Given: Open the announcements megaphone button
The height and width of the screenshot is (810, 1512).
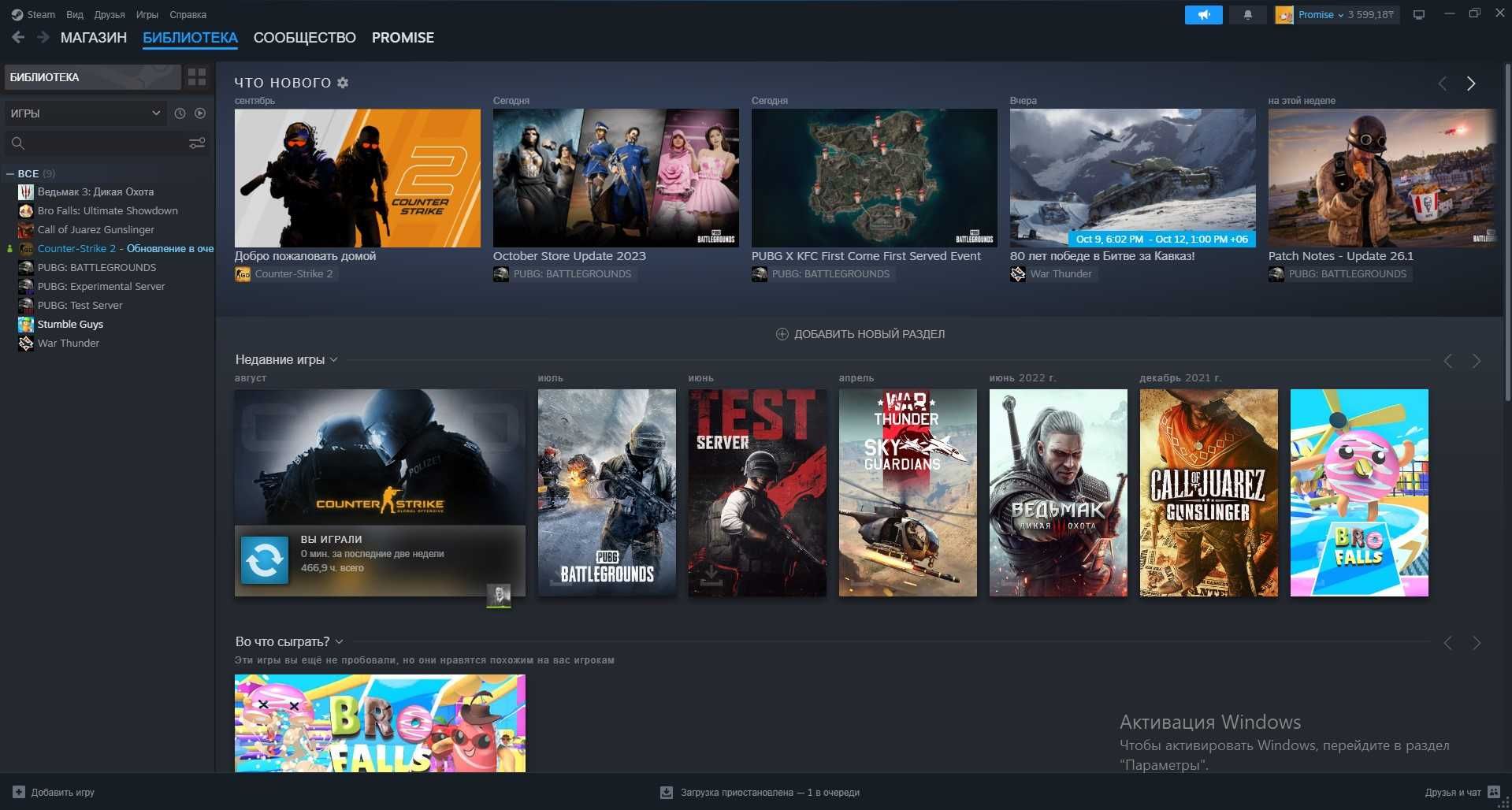Looking at the screenshot, I should [x=1203, y=15].
